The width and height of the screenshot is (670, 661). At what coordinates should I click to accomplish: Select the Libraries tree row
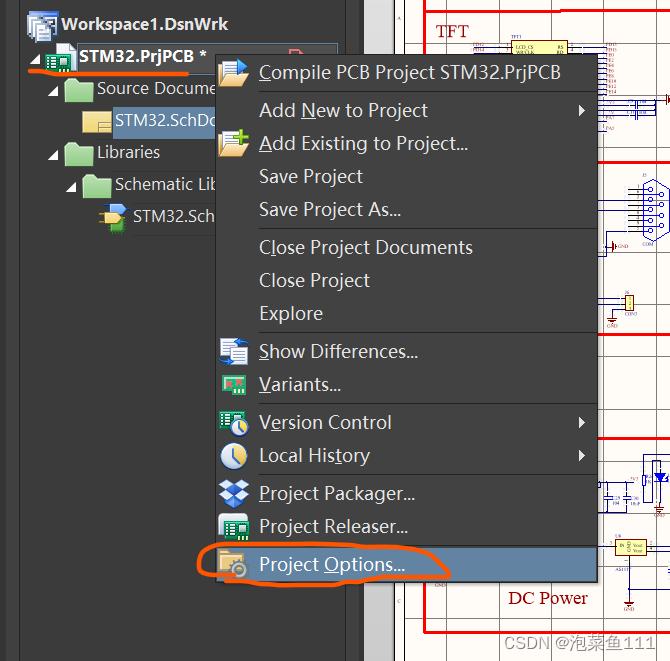[x=128, y=153]
